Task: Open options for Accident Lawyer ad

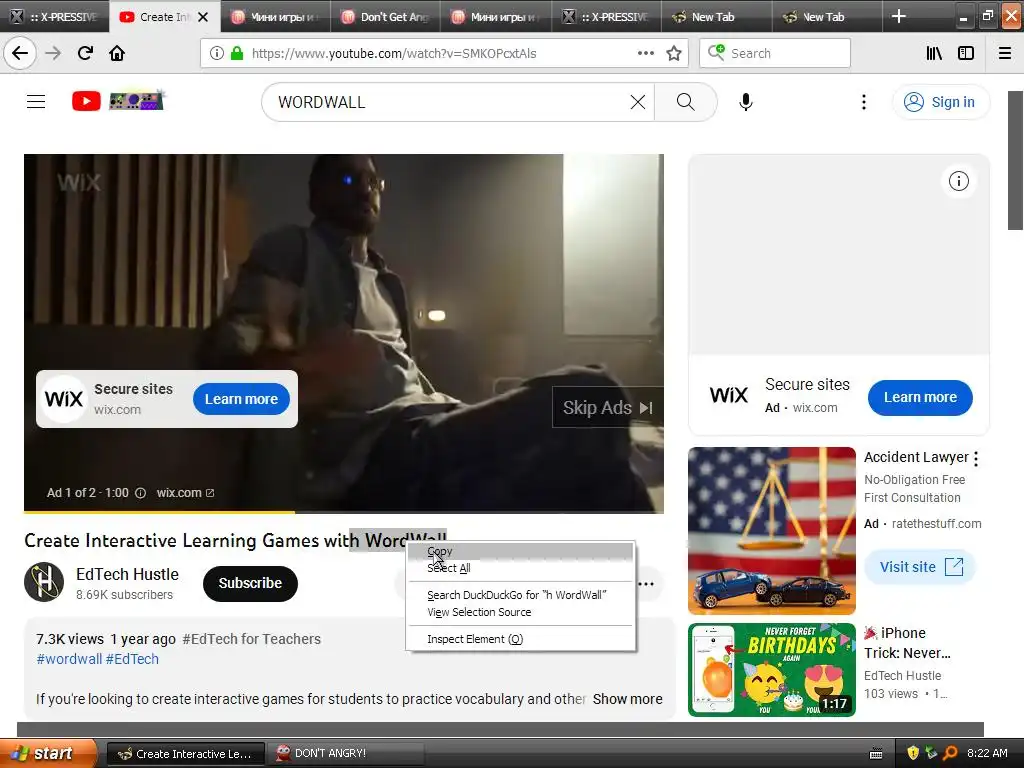Action: (976, 458)
